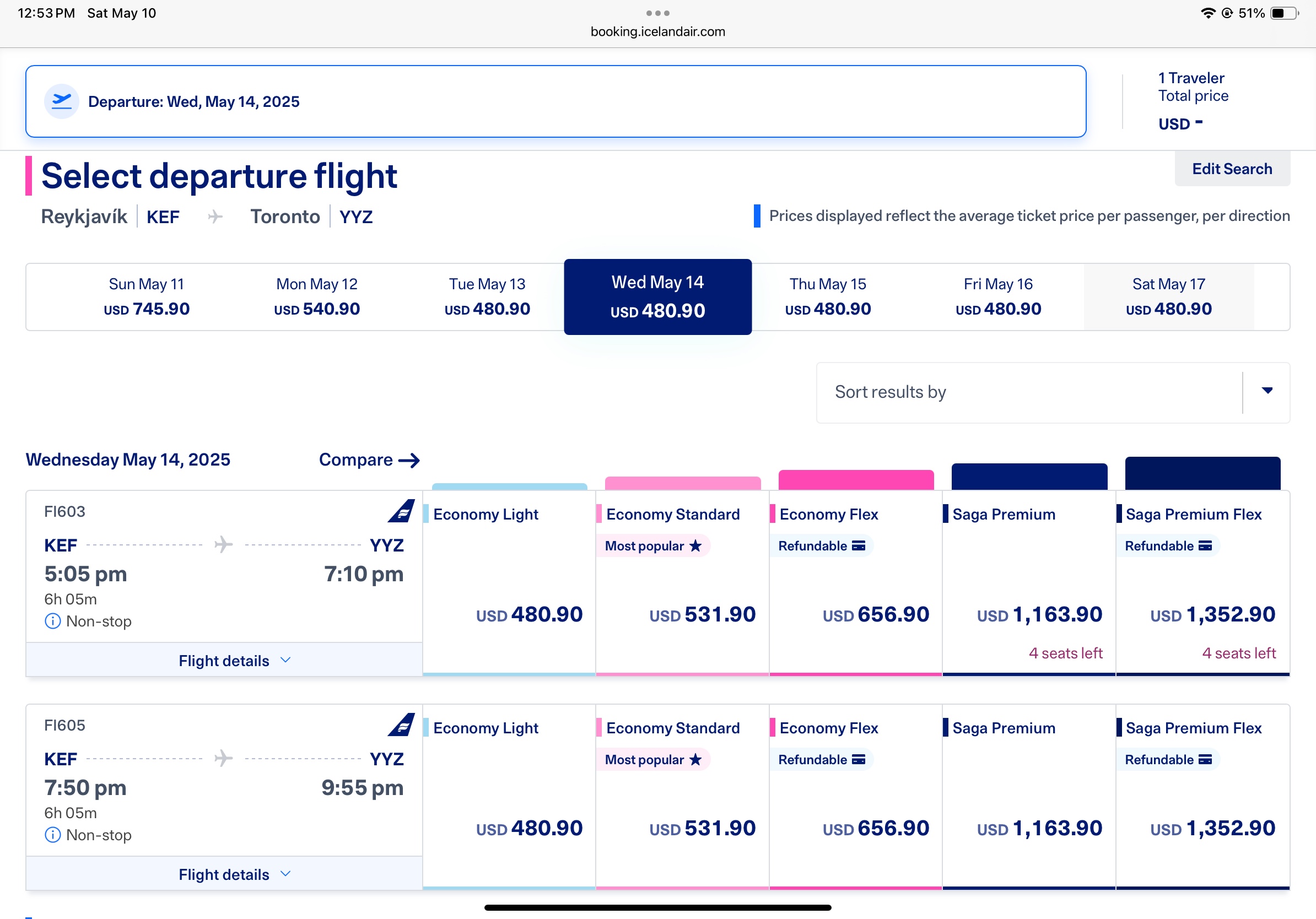Viewport: 1316px width, 919px height.
Task: Open the Sort results by dropdown
Action: 1053,392
